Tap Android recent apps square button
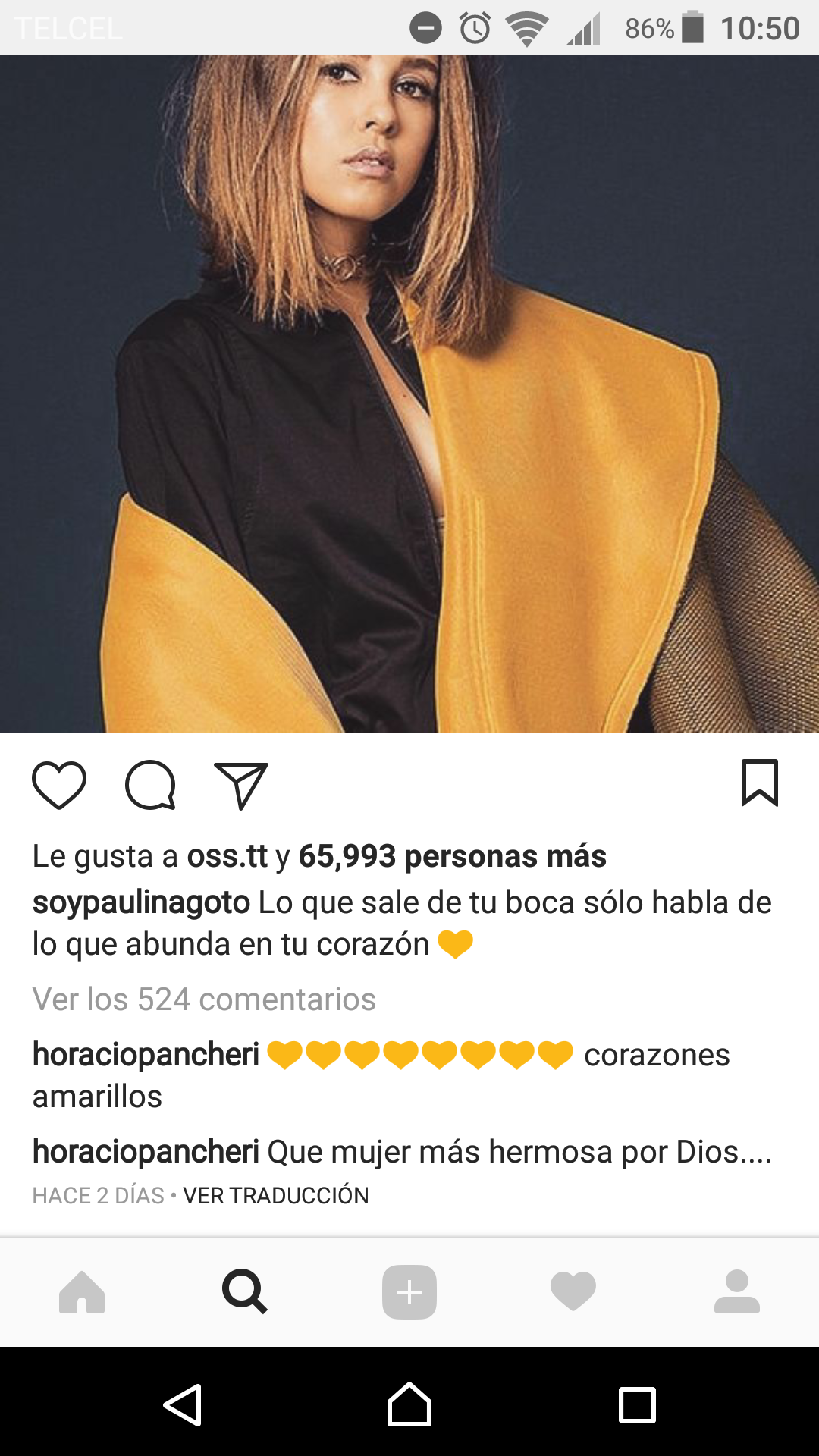 click(637, 1405)
